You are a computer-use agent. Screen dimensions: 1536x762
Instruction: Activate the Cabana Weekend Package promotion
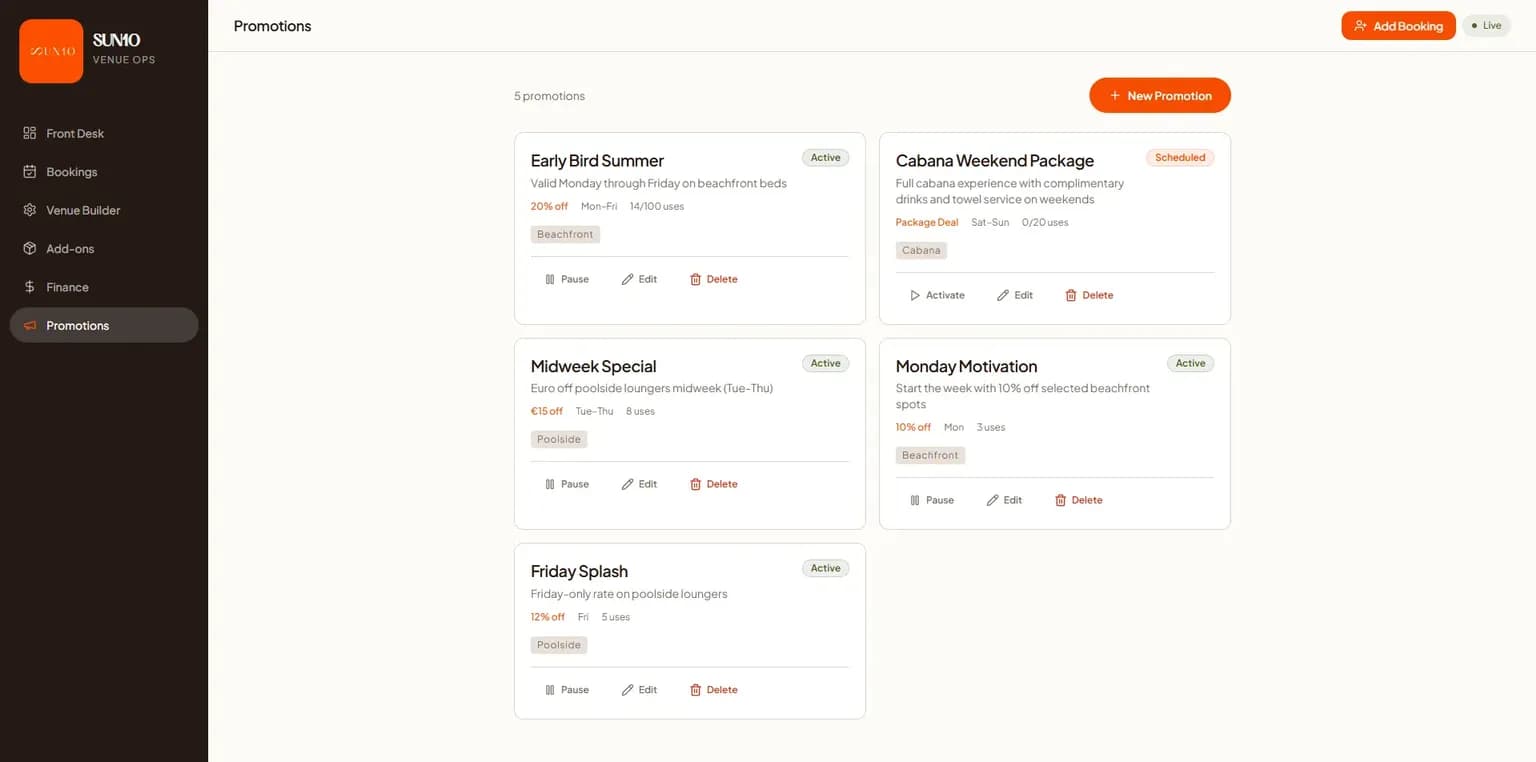coord(936,296)
